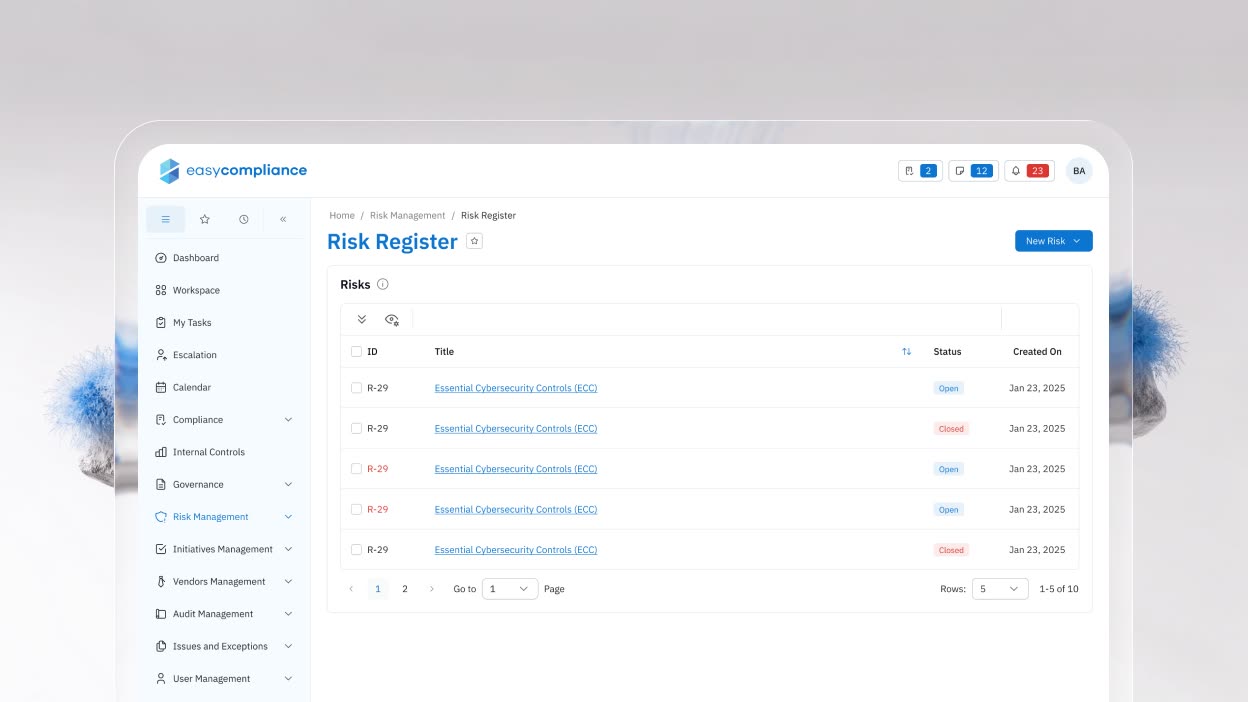Screen dimensions: 1248x702
Task: Select page 1 in pagination
Action: click(378, 589)
